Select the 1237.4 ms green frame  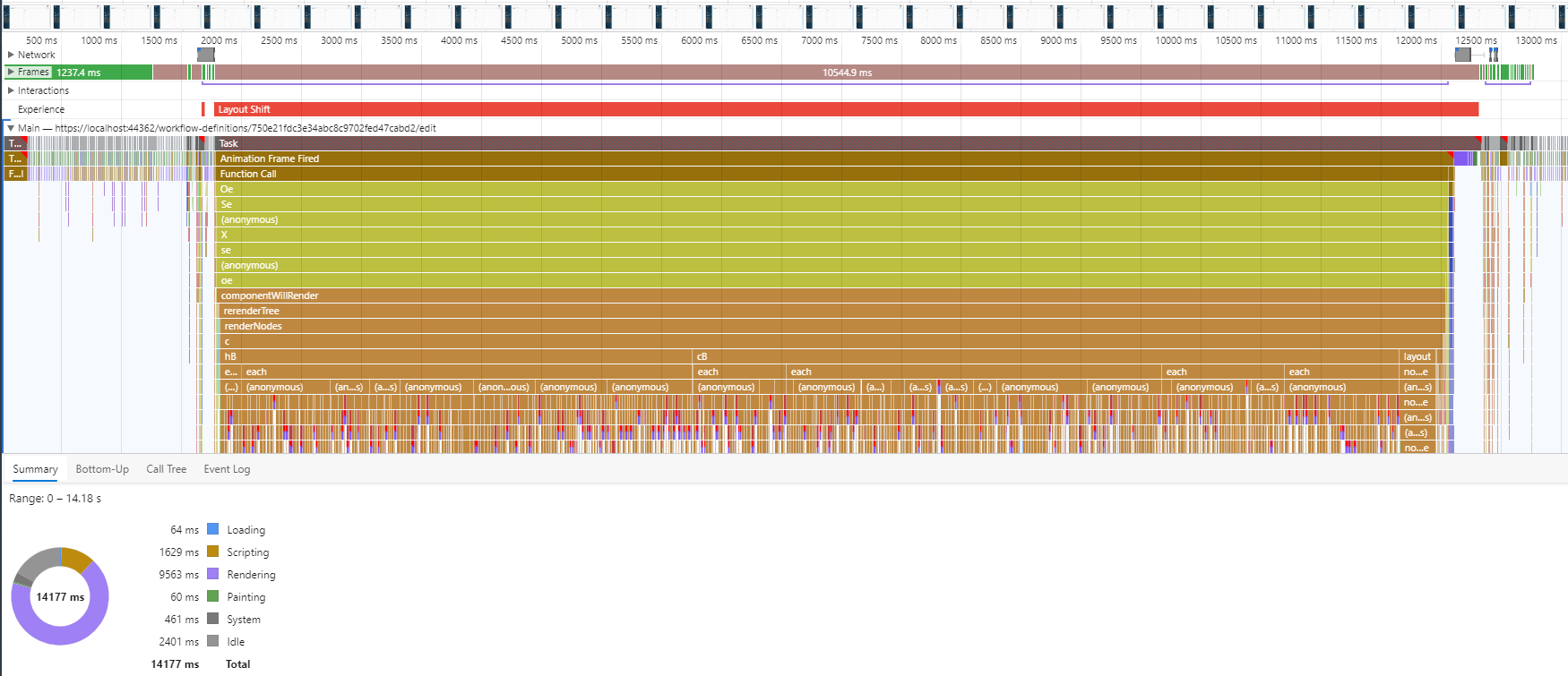(x=79, y=73)
